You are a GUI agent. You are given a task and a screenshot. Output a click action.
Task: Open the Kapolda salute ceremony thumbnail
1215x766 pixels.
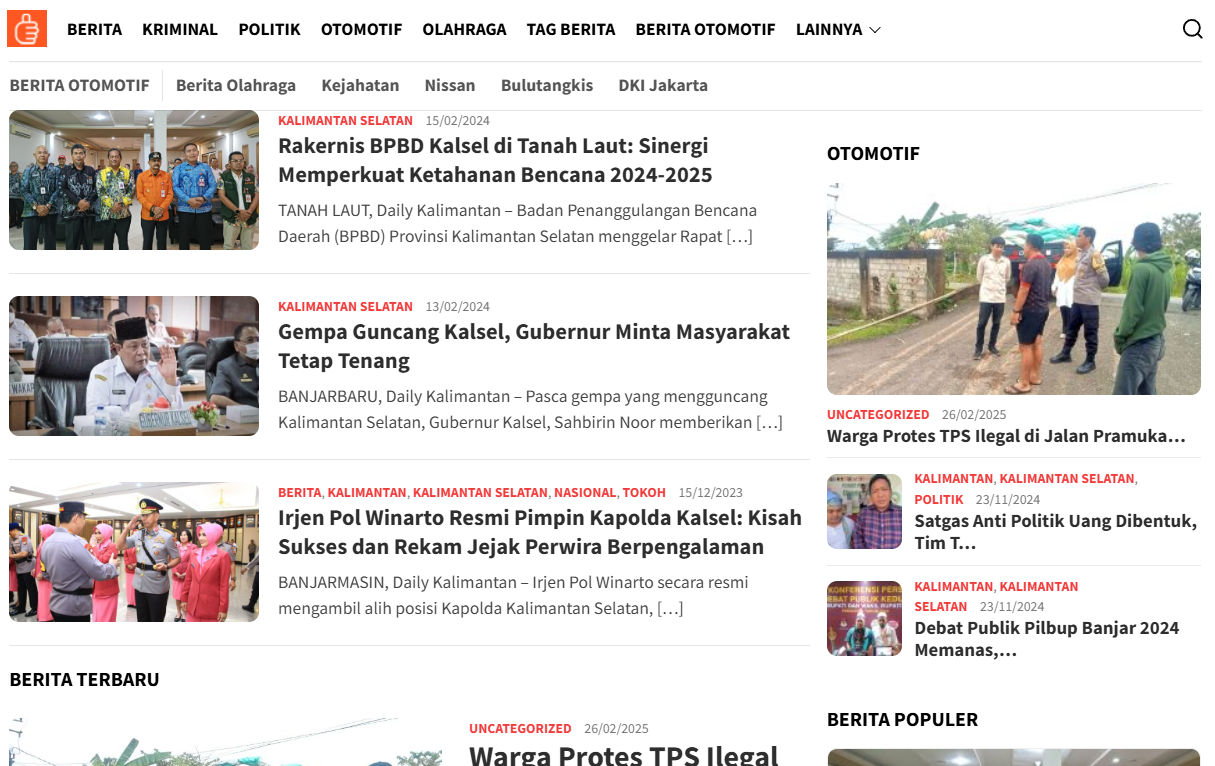click(x=134, y=552)
